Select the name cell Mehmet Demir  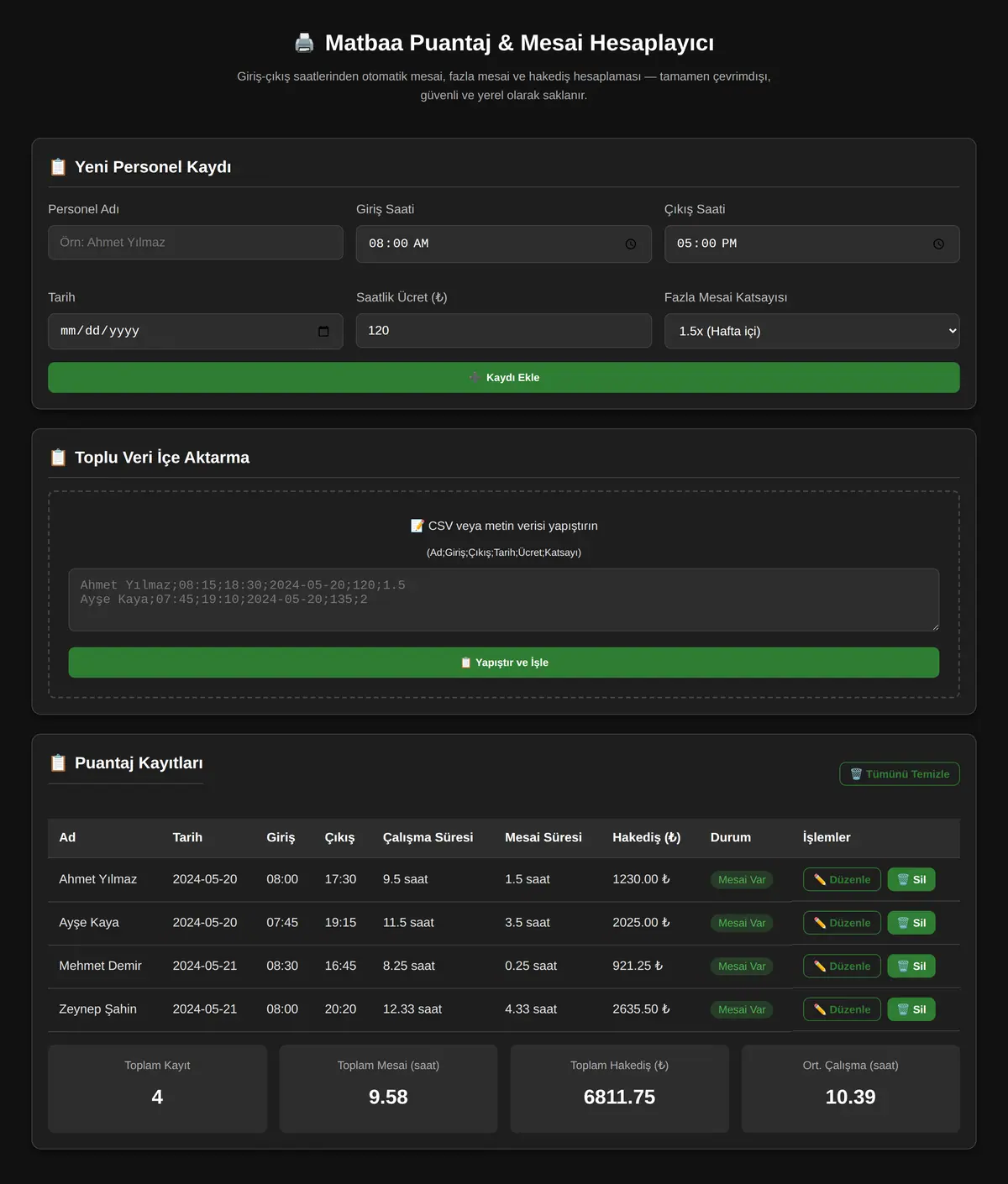tap(100, 966)
